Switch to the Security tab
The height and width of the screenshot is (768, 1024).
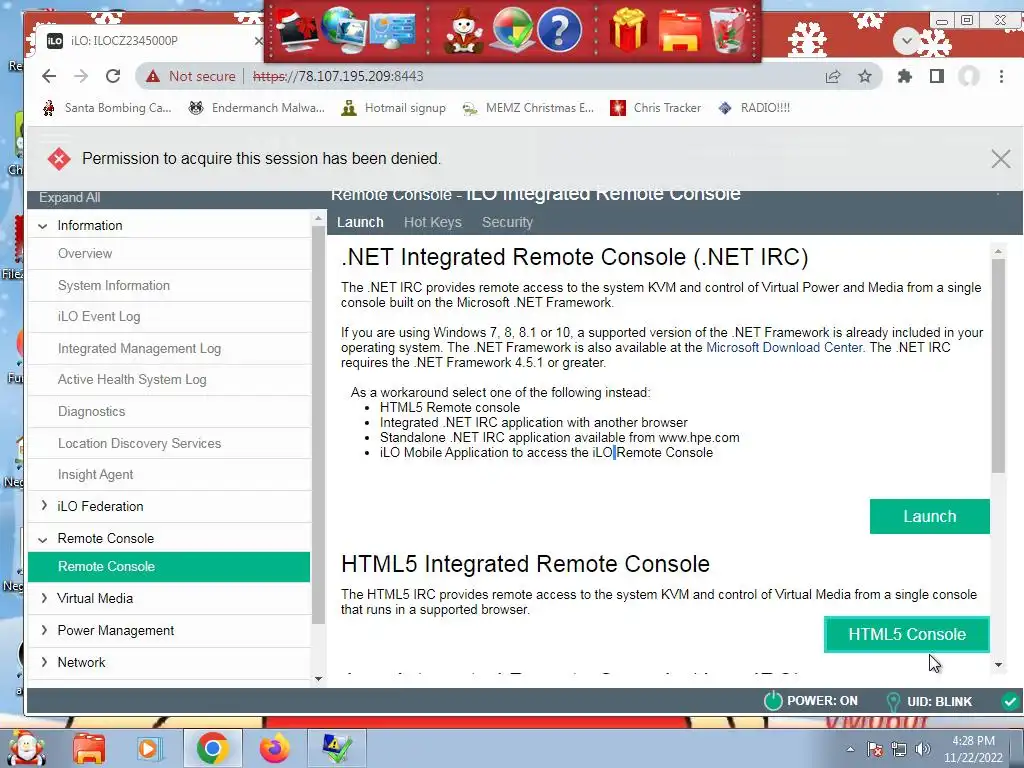[507, 223]
